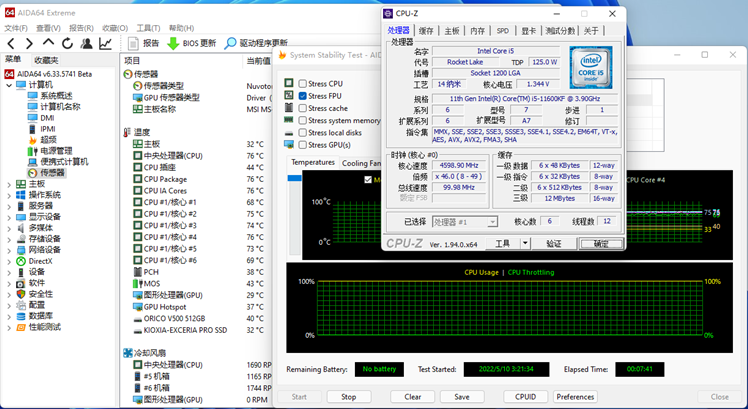Open the 查看(V) menu
748x409 pixels.
pyautogui.click(x=48, y=28)
